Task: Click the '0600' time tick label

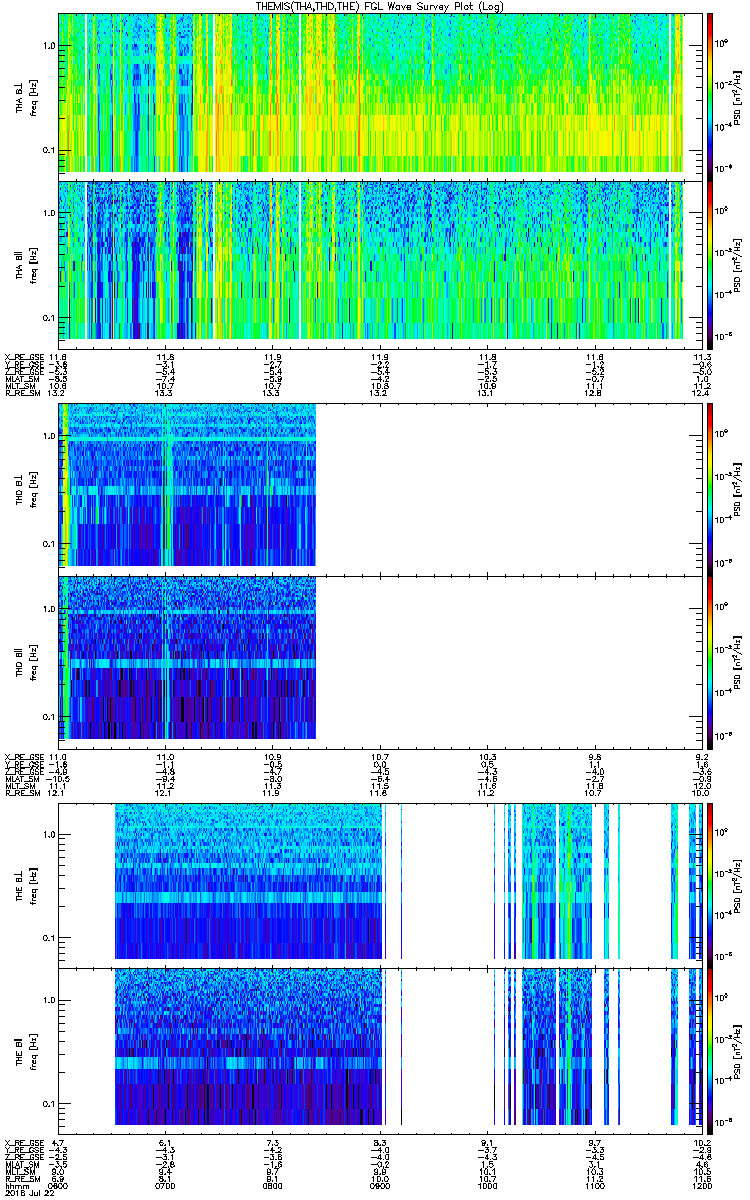Action: pos(59,1185)
